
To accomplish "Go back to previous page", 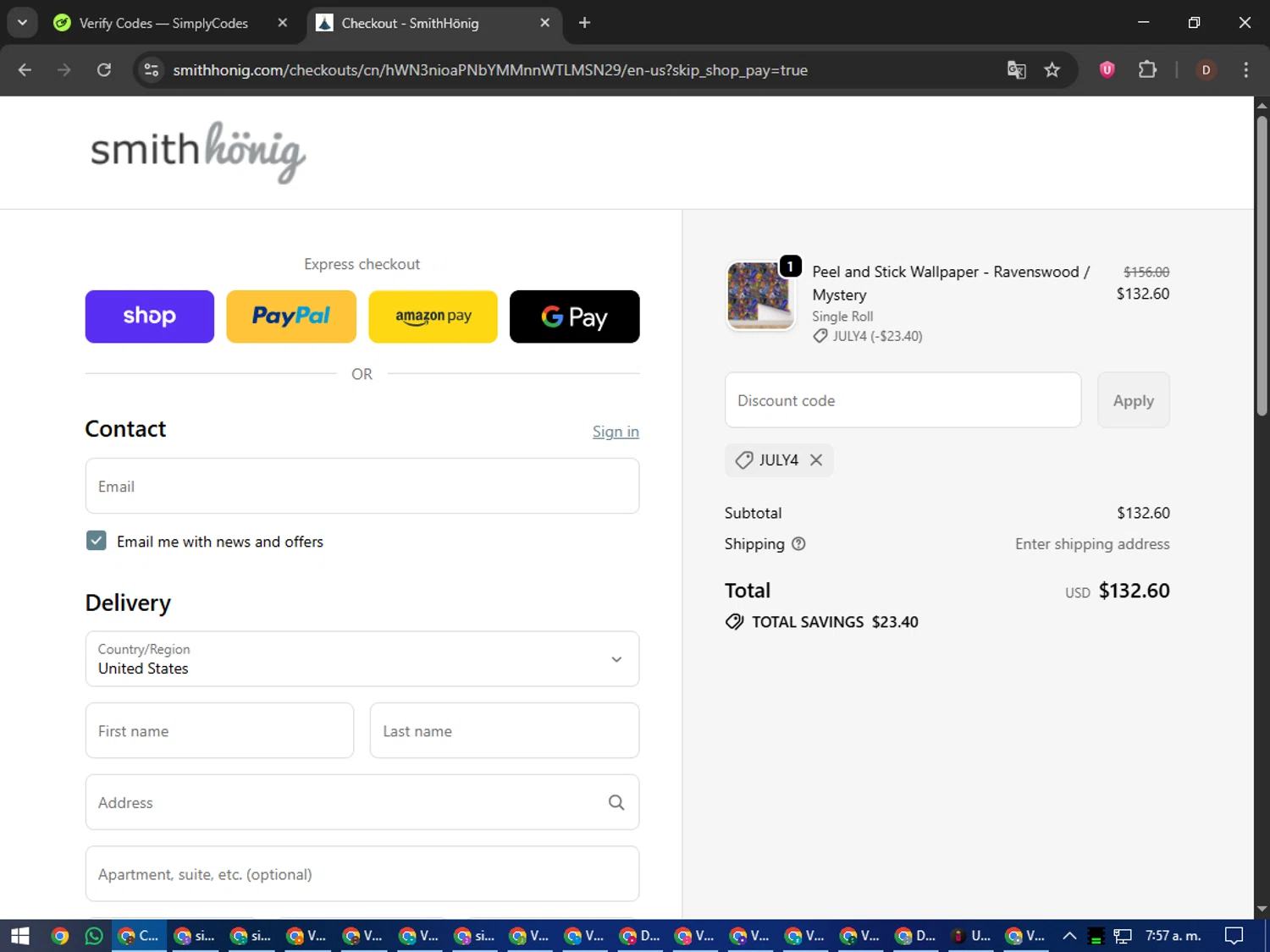I will [x=25, y=70].
